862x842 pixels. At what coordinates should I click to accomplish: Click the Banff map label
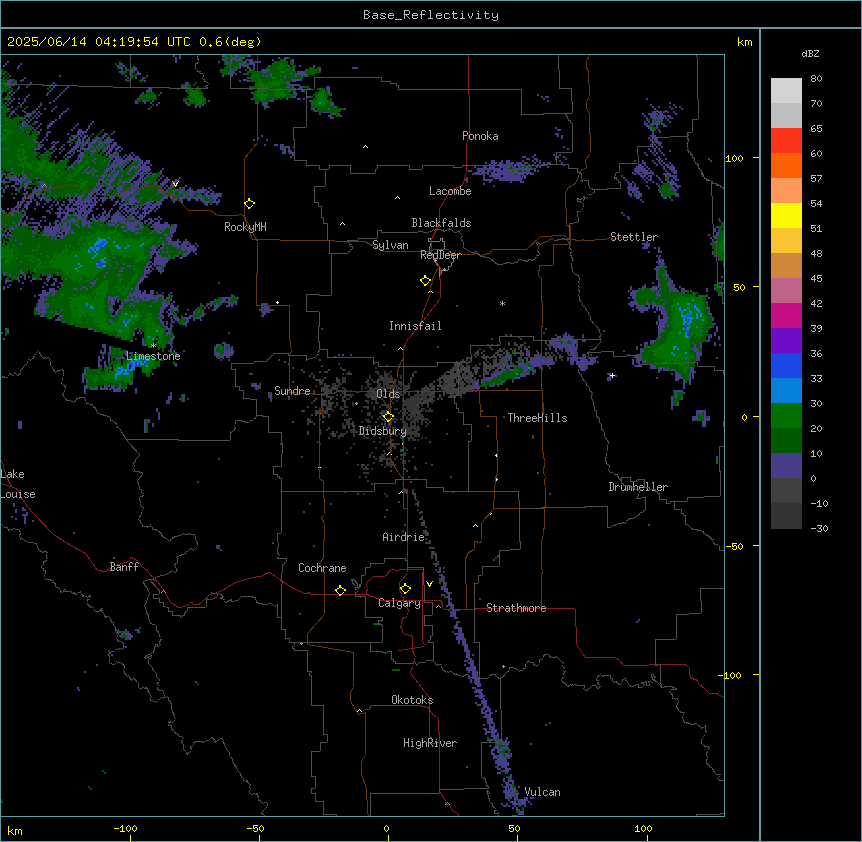[x=124, y=567]
